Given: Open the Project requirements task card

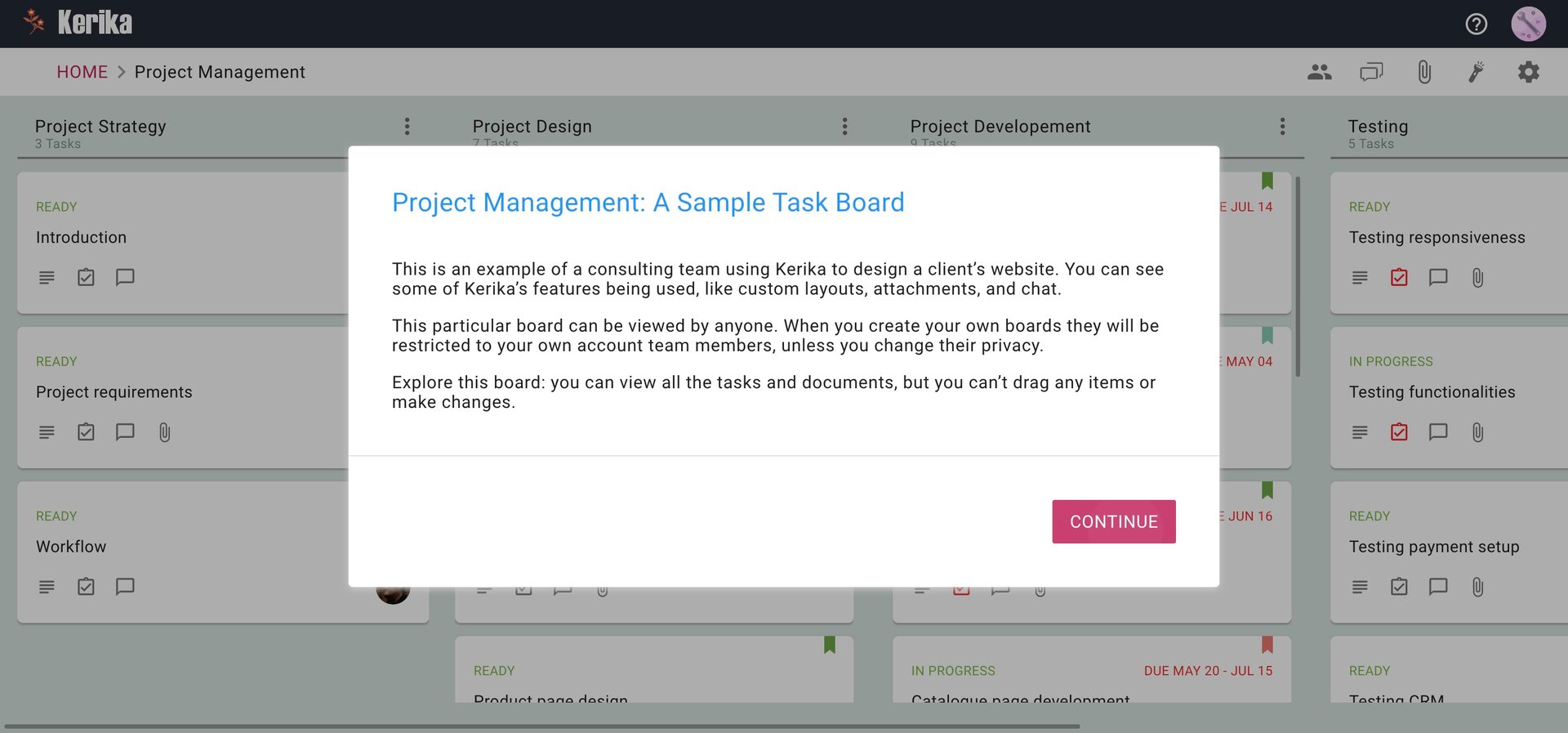Looking at the screenshot, I should (183, 397).
